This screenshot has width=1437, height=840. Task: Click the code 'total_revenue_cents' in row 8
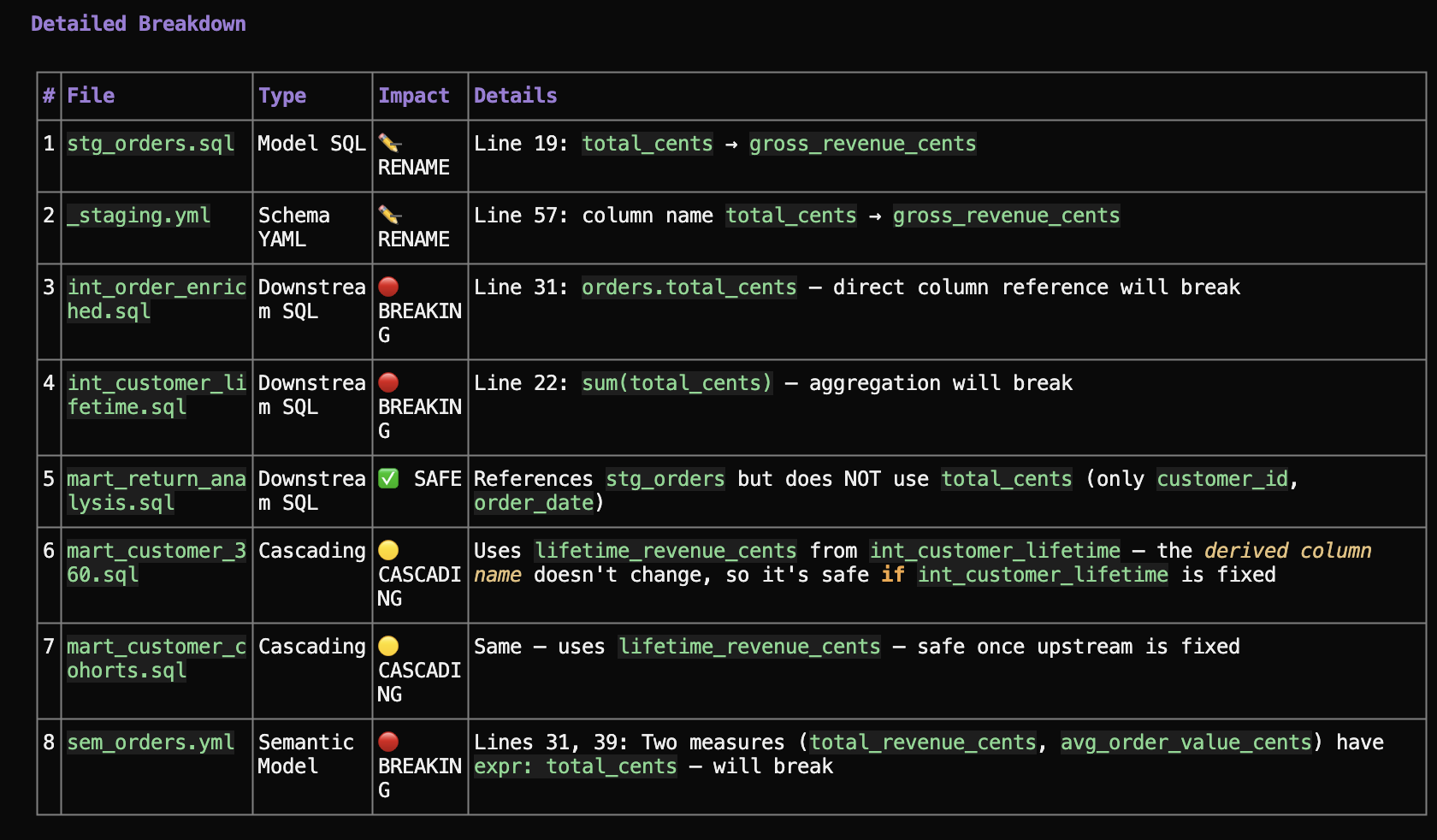coord(923,742)
